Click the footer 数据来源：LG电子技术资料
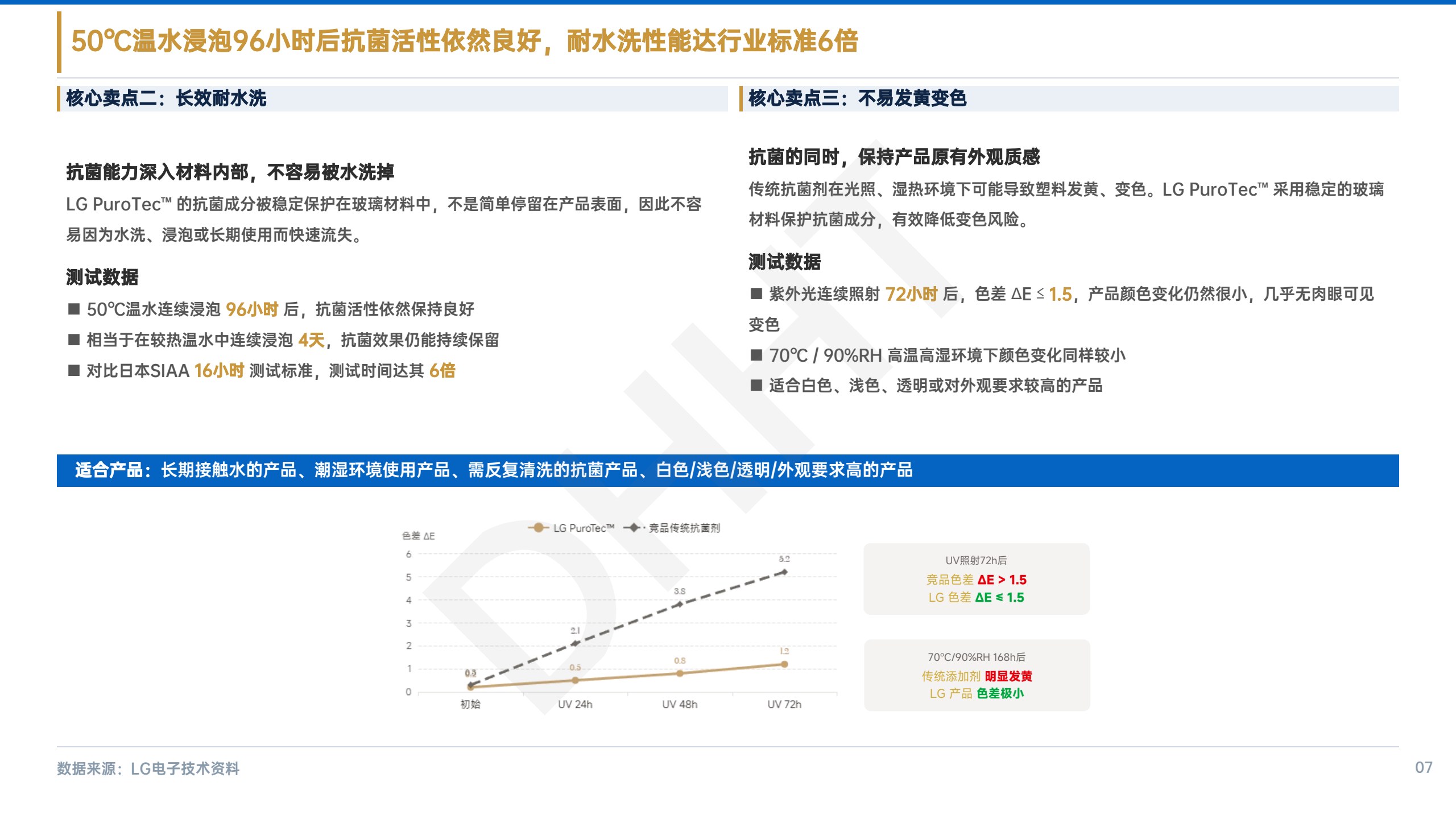 click(148, 769)
